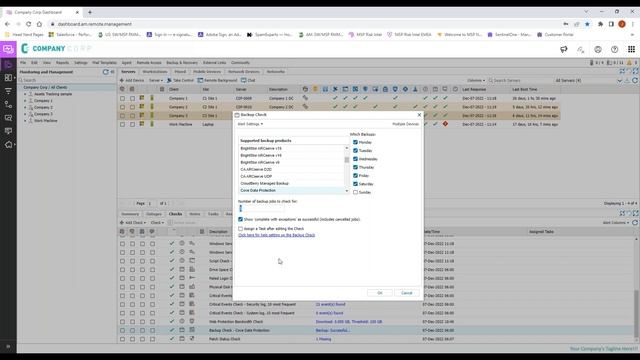Select Core Data Protection in products list
This screenshot has width=640, height=360.
pos(291,191)
